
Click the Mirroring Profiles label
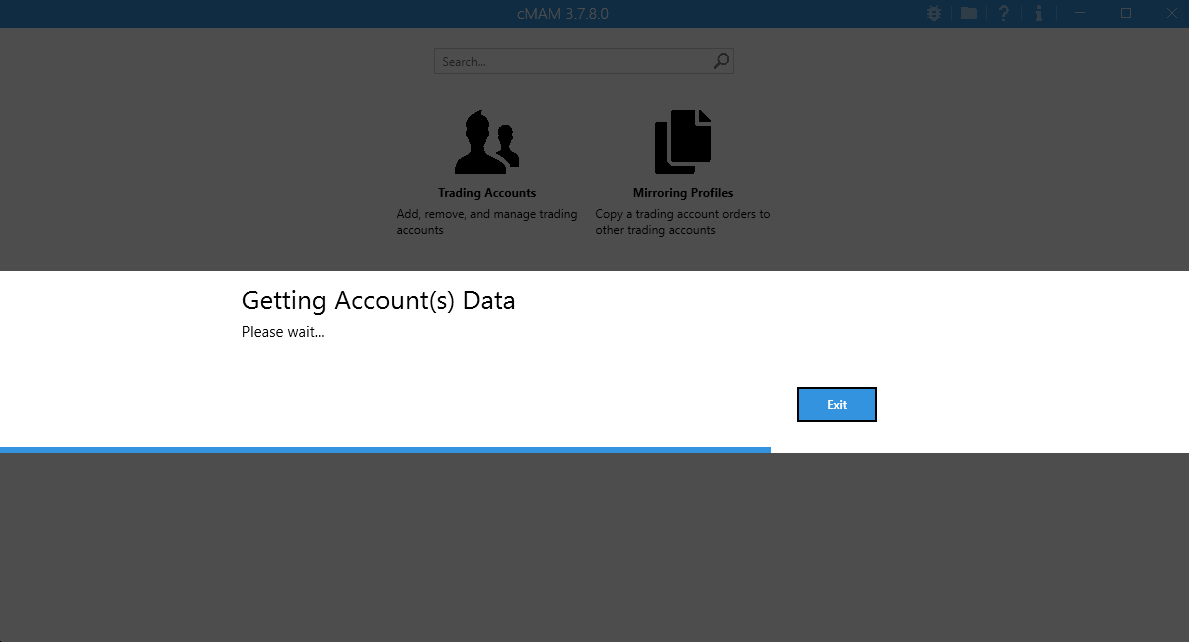click(683, 193)
